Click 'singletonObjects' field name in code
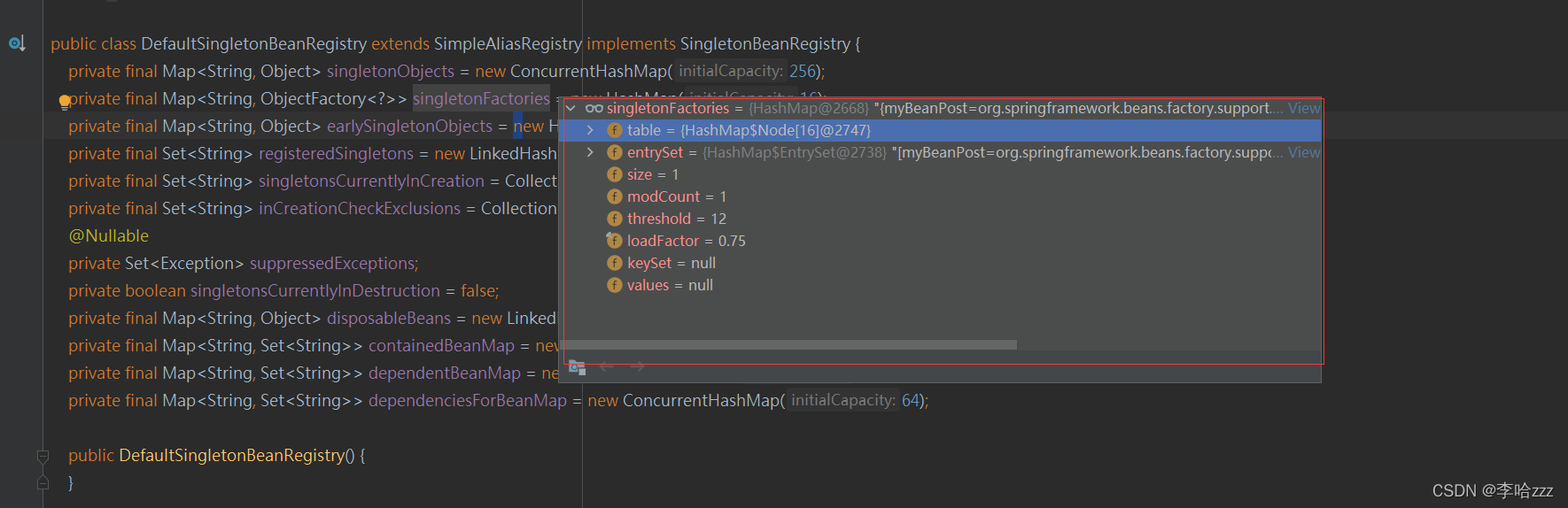Image resolution: width=1568 pixels, height=508 pixels. click(x=391, y=71)
